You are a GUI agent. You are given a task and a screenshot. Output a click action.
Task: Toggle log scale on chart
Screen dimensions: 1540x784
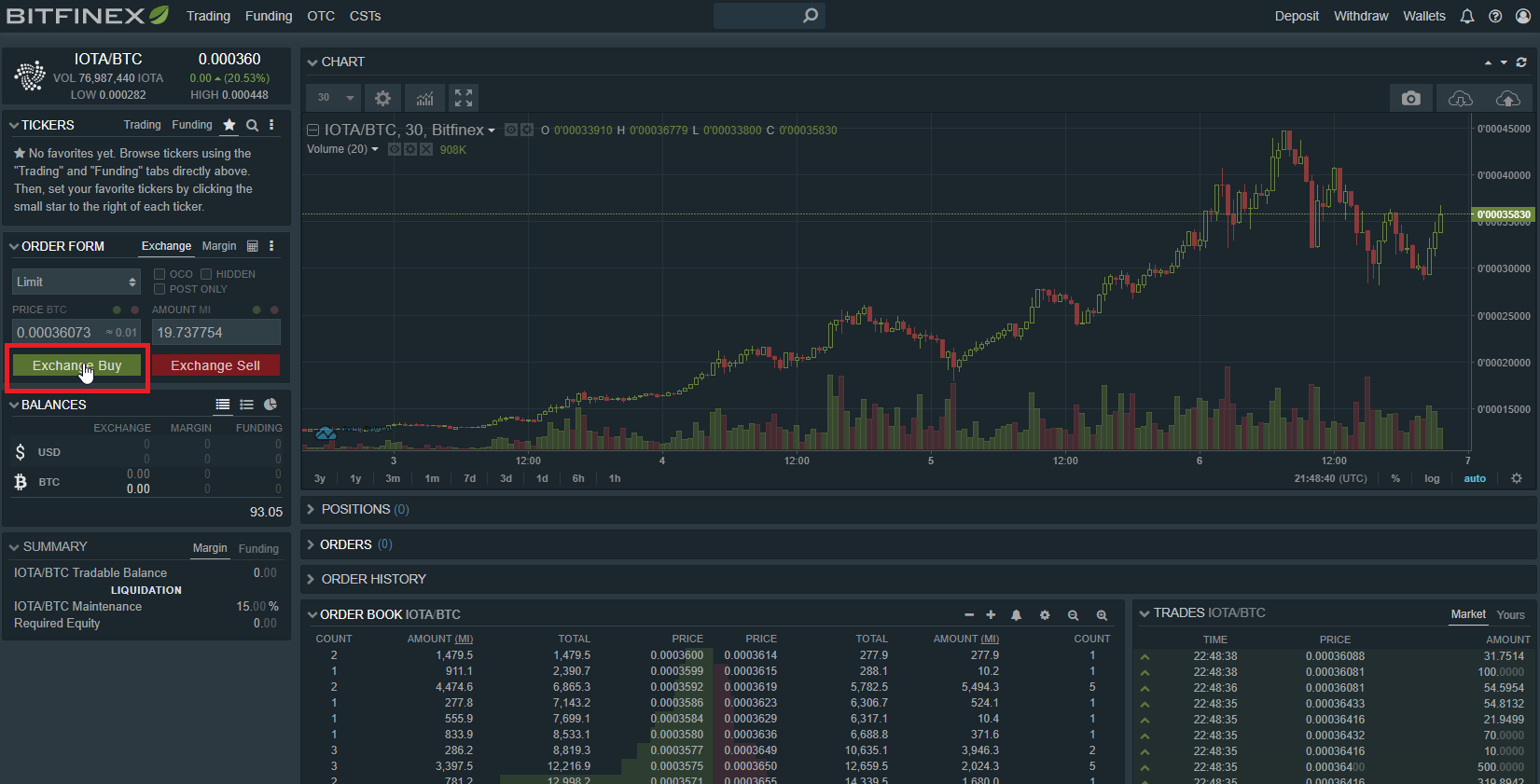click(1432, 478)
